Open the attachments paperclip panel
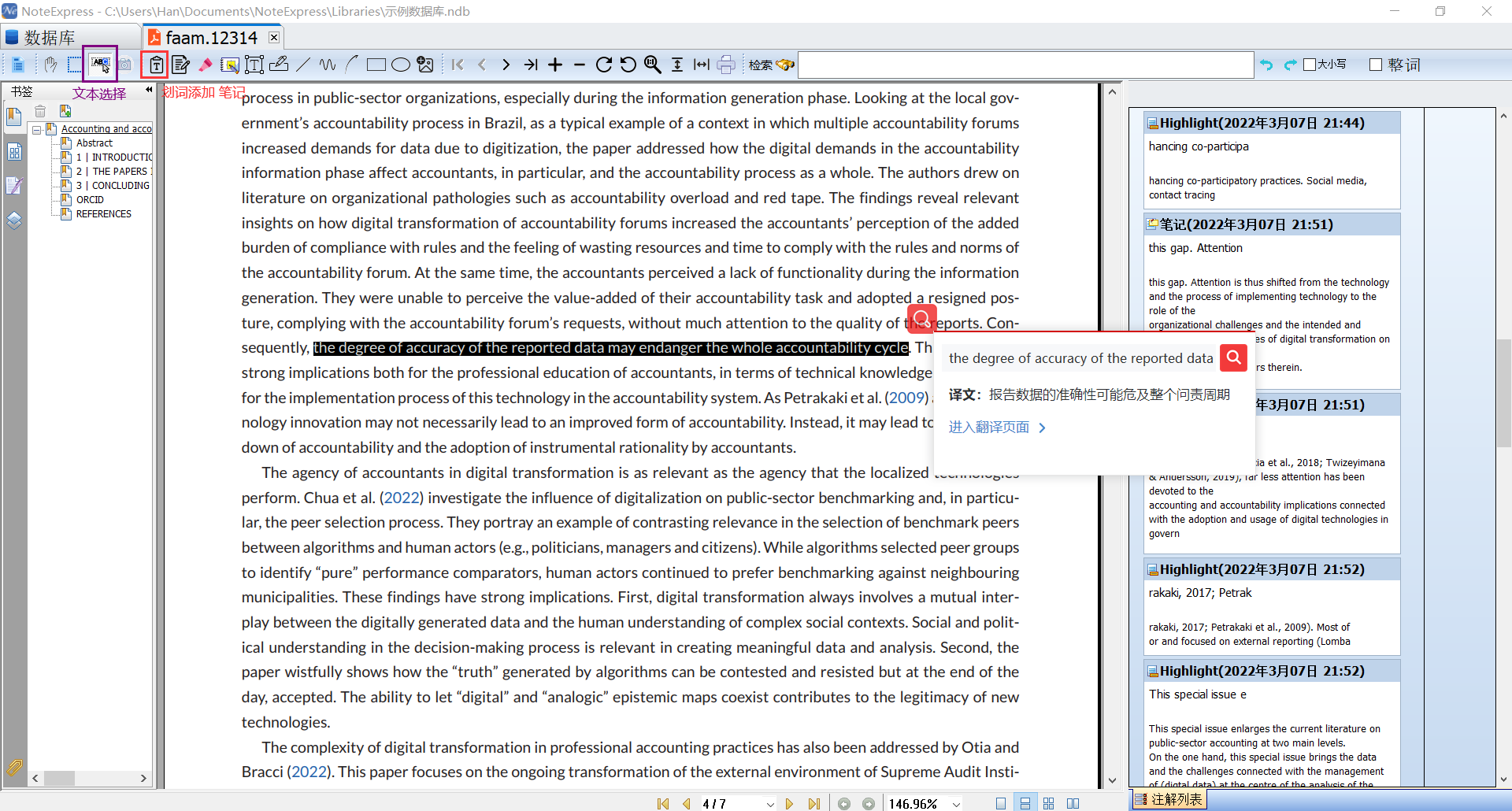 coord(14,767)
